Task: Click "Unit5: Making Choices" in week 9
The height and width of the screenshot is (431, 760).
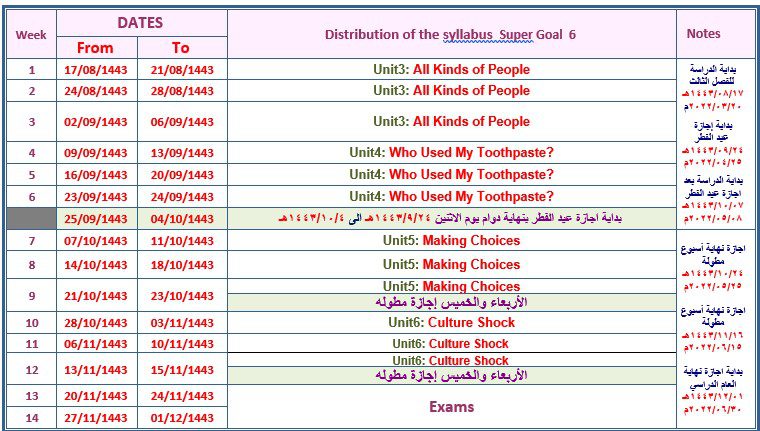Action: tap(452, 286)
